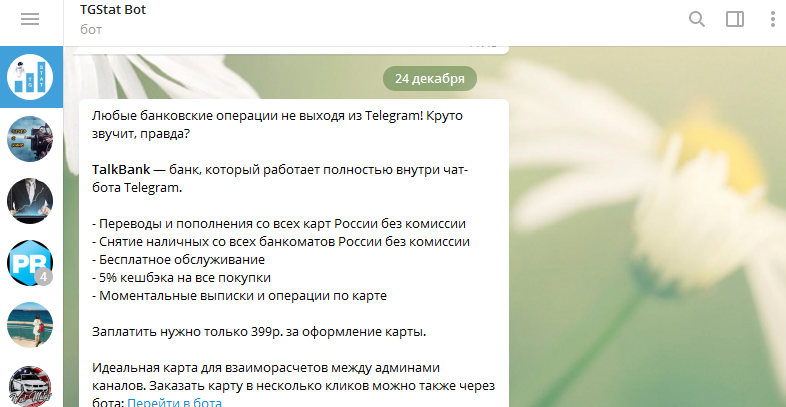Open the chat with businessman avatar
This screenshot has height=407, width=786.
[30, 201]
